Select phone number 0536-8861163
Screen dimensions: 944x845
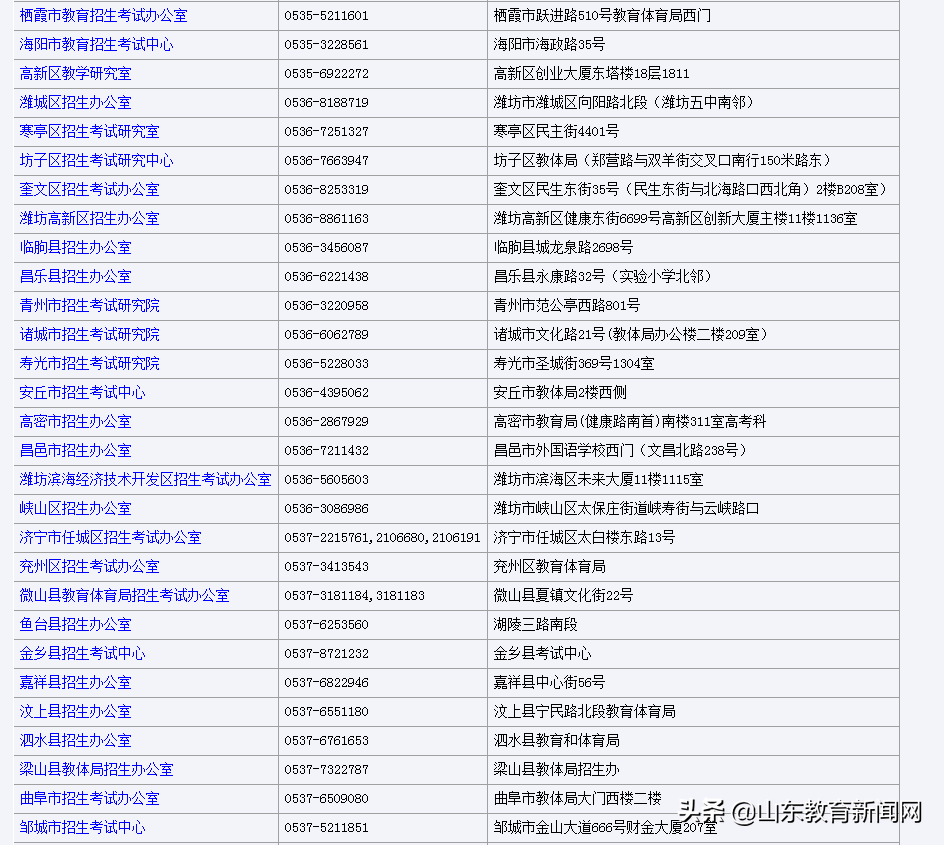[x=326, y=218]
